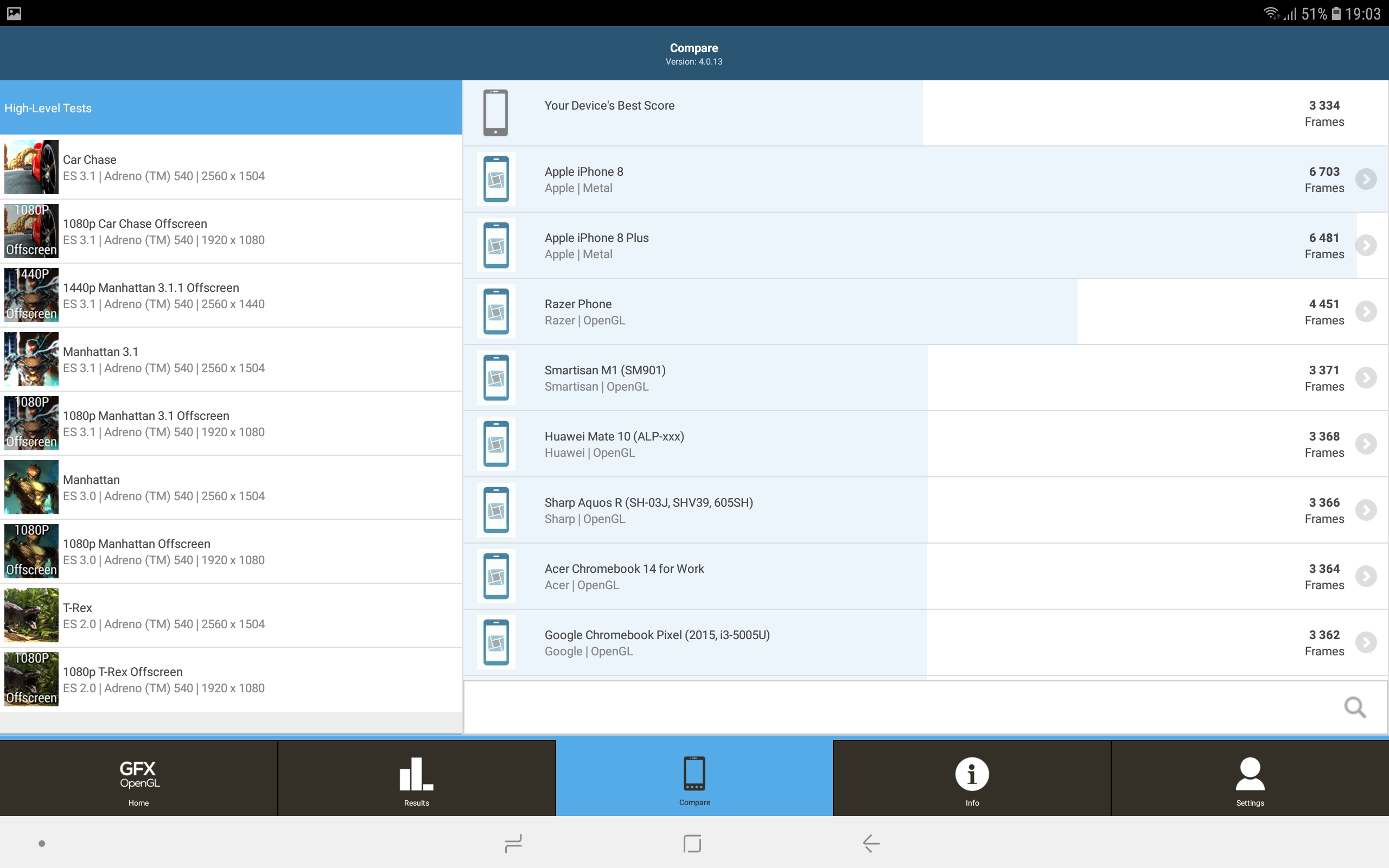Tap the status bar image notification icon
1389x868 pixels.
(14, 13)
